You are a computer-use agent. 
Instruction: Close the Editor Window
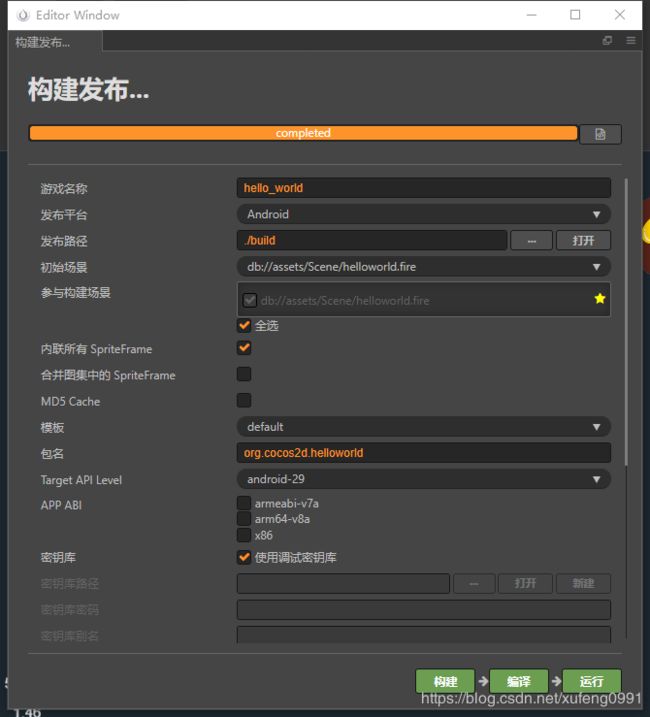click(619, 15)
